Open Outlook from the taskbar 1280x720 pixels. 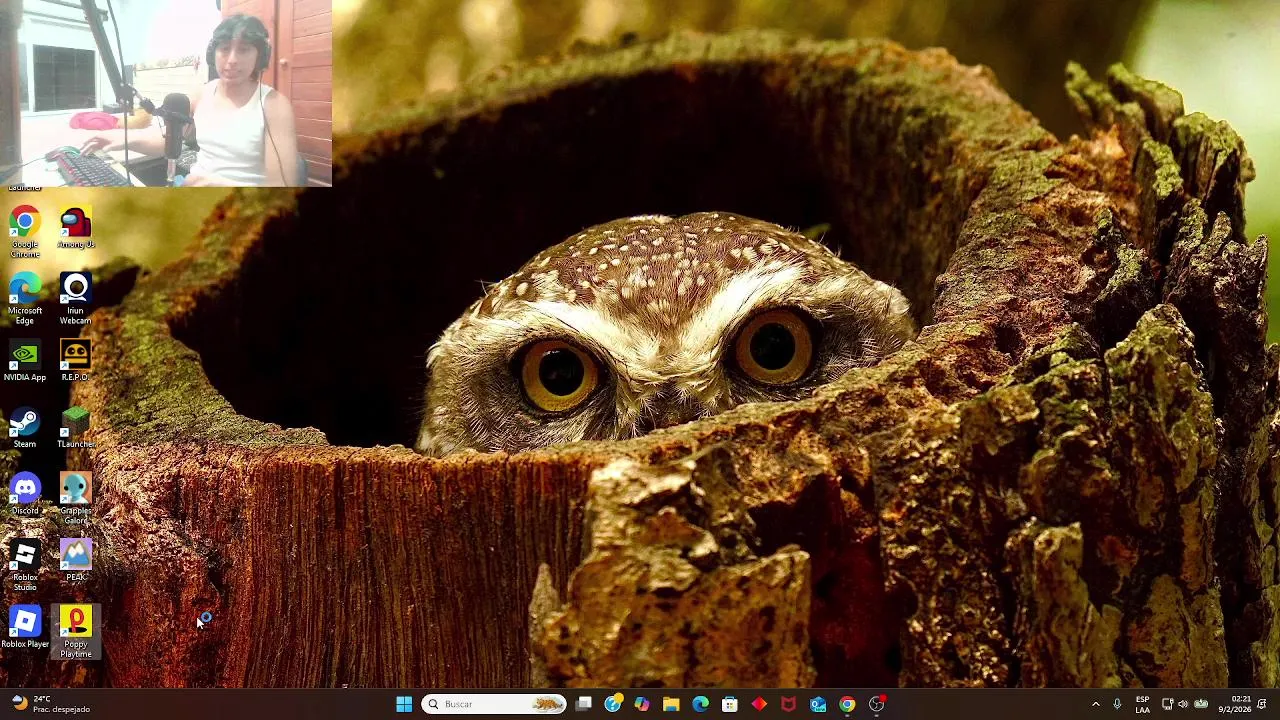coord(818,704)
